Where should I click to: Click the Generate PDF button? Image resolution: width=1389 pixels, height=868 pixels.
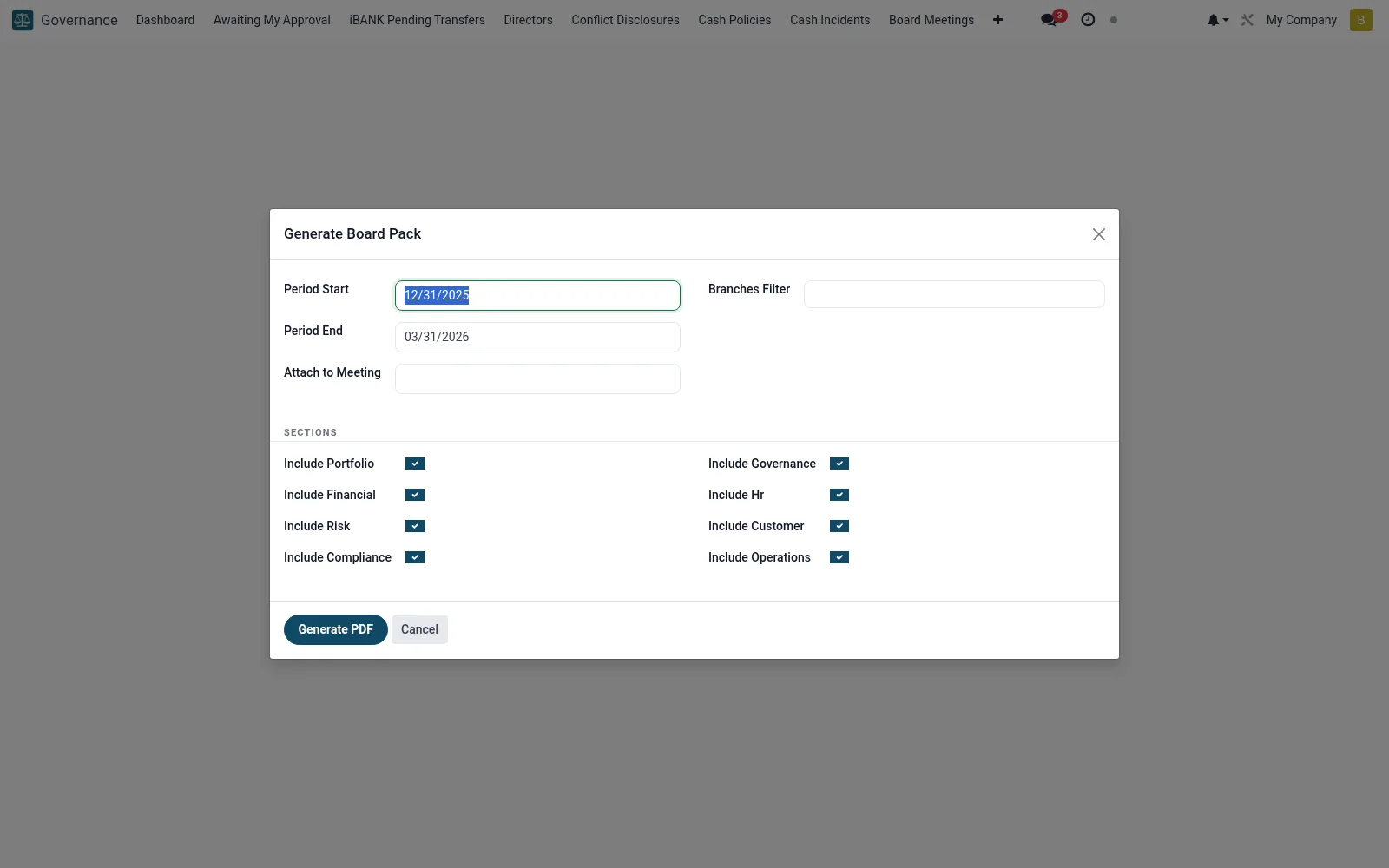click(x=336, y=629)
